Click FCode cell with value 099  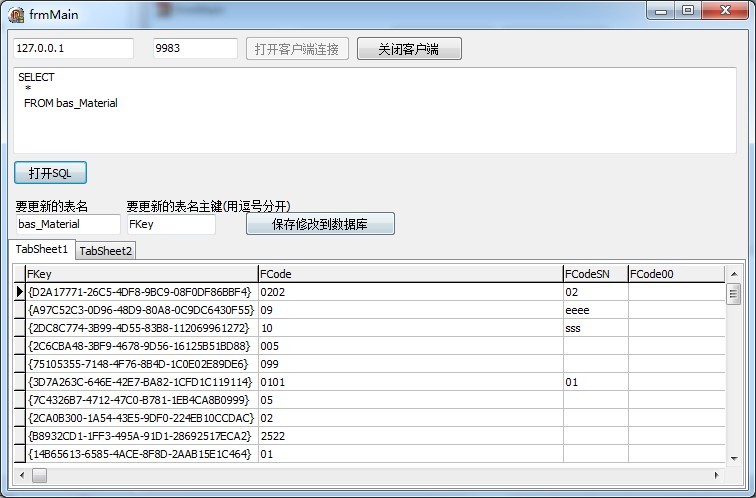(411, 364)
